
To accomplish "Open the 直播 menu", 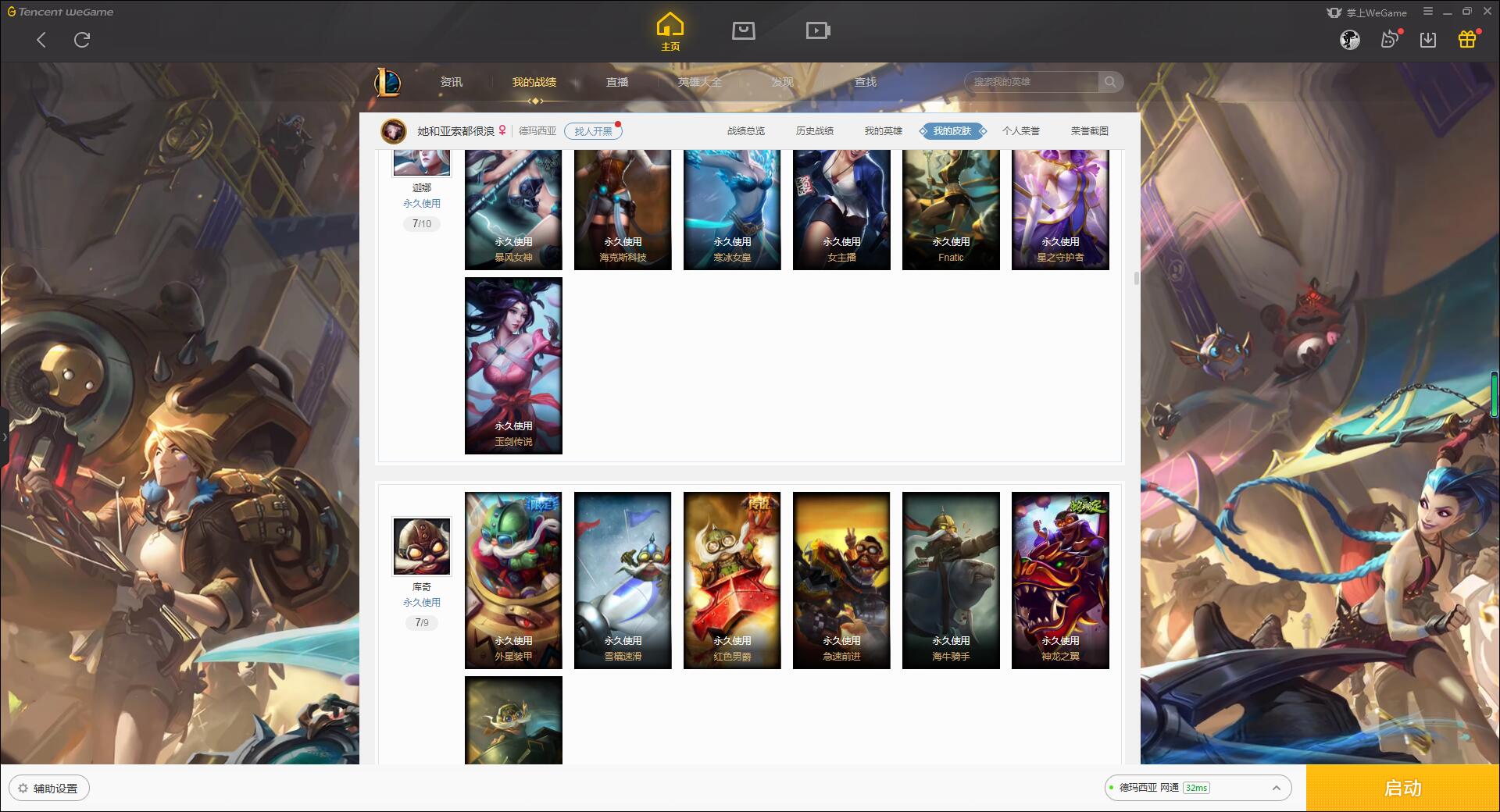I will [x=617, y=82].
